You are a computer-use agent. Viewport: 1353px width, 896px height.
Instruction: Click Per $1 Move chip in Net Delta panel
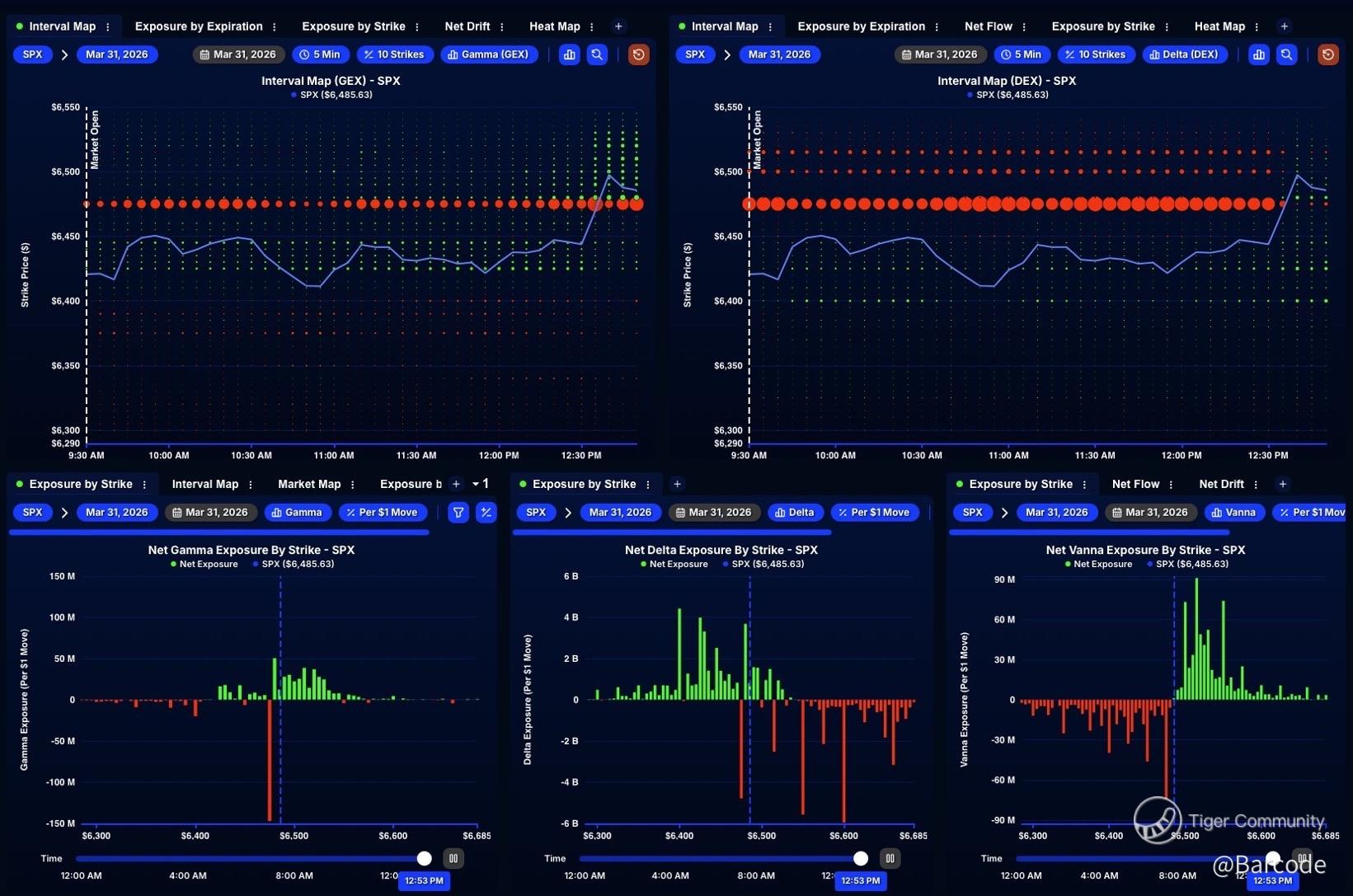tap(875, 513)
